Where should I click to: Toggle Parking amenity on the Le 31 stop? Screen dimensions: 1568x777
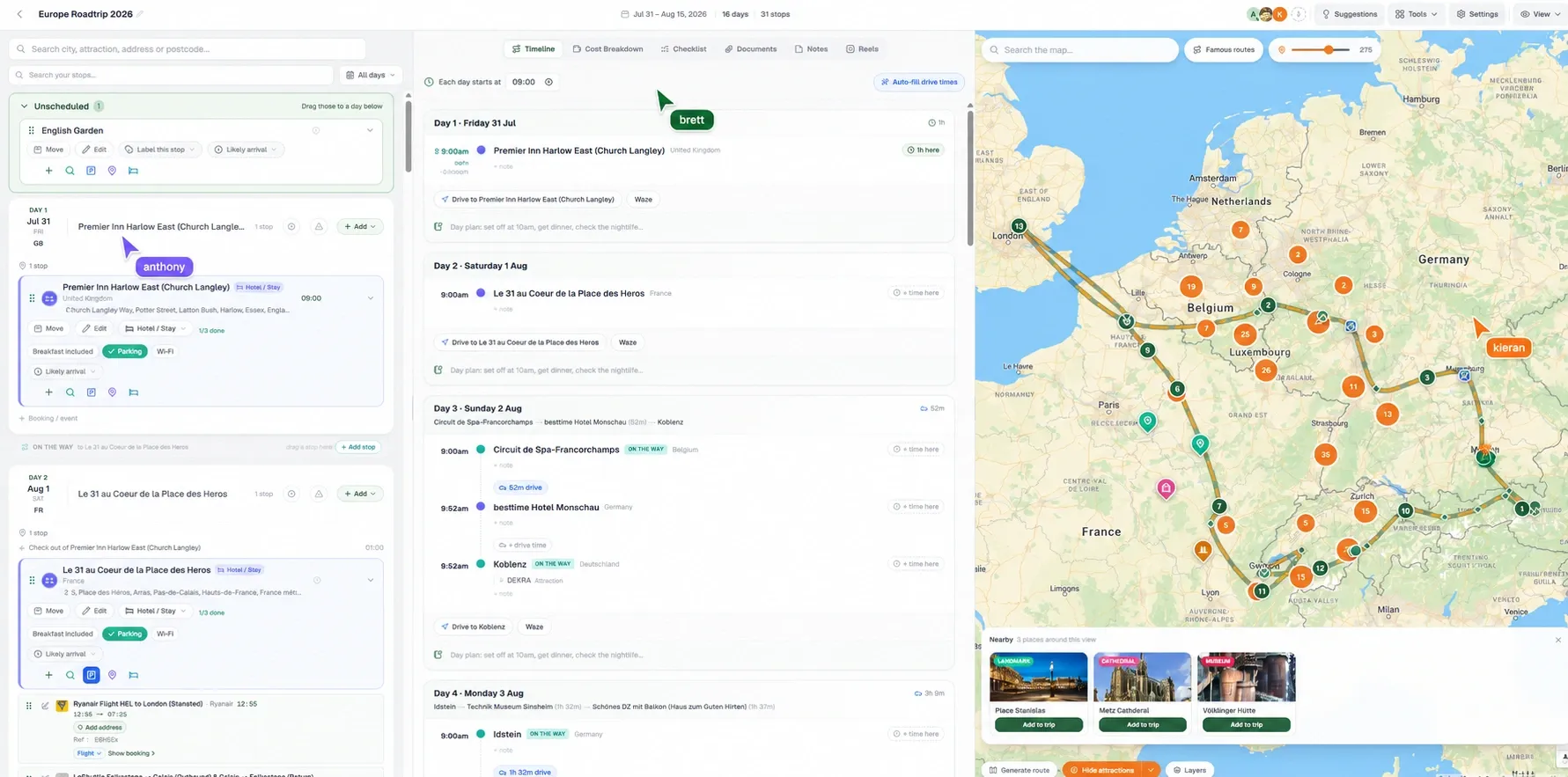coord(124,634)
